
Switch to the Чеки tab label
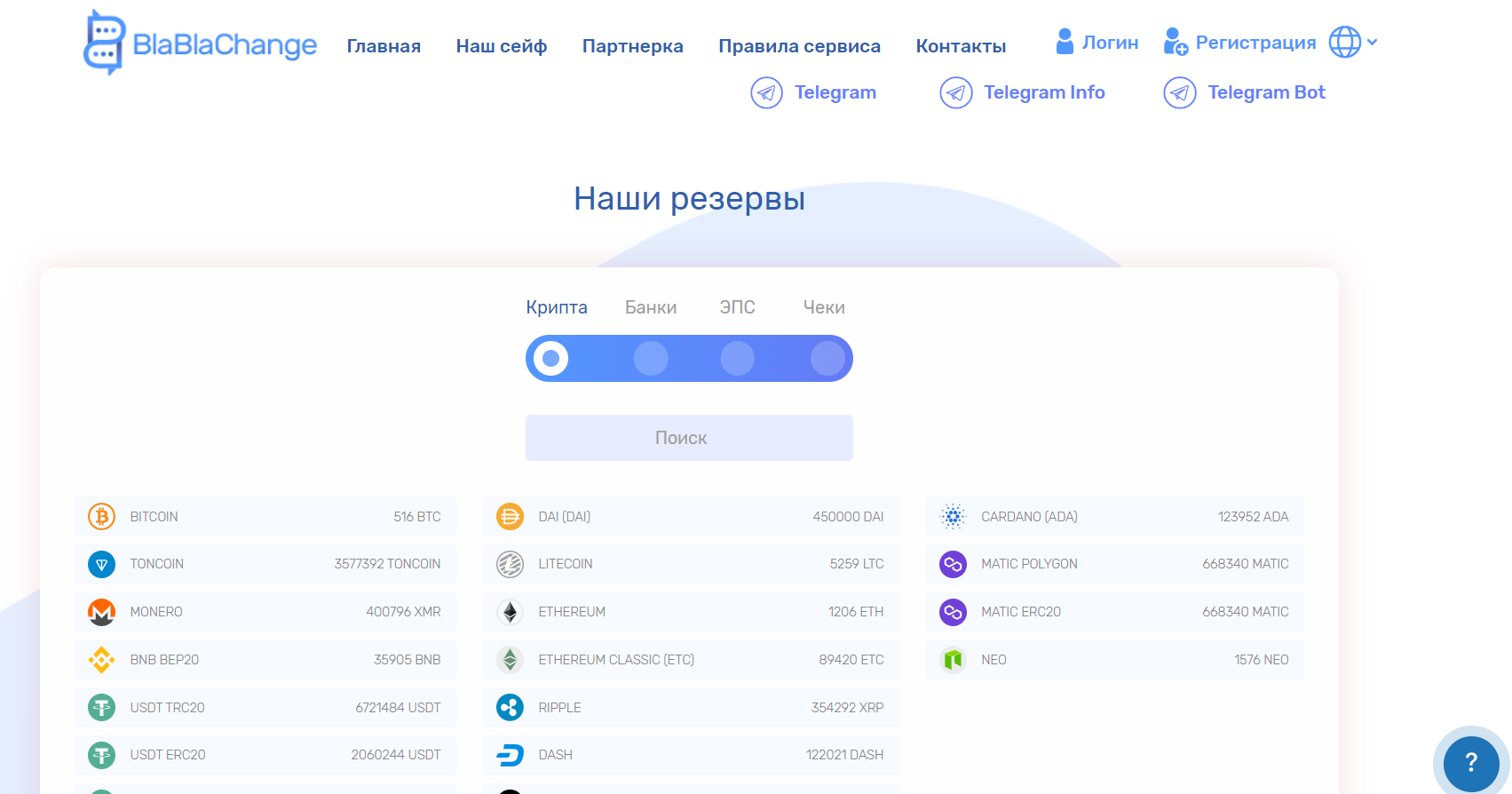click(824, 307)
